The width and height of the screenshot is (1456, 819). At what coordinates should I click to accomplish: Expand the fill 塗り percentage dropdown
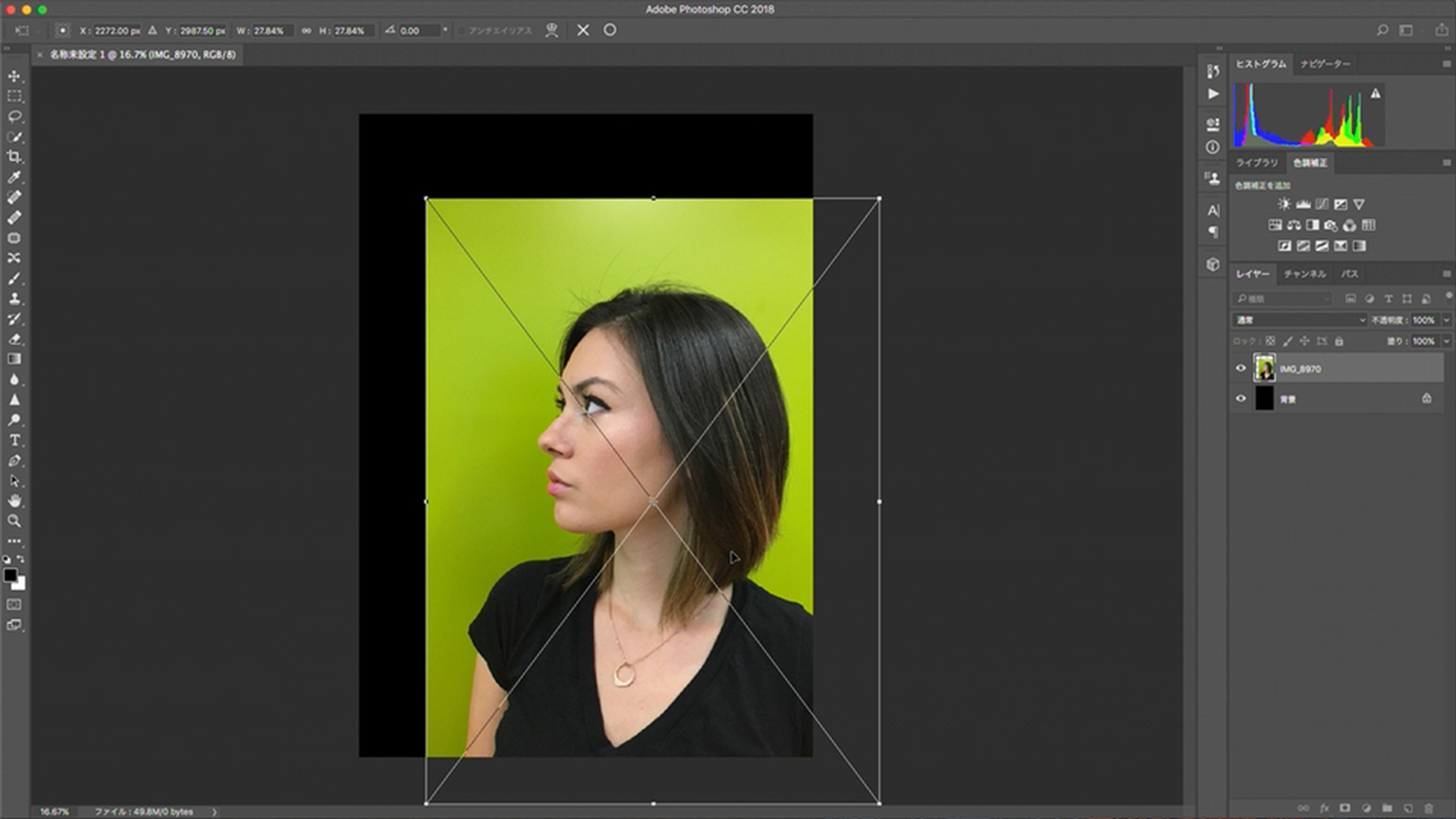point(1446,341)
